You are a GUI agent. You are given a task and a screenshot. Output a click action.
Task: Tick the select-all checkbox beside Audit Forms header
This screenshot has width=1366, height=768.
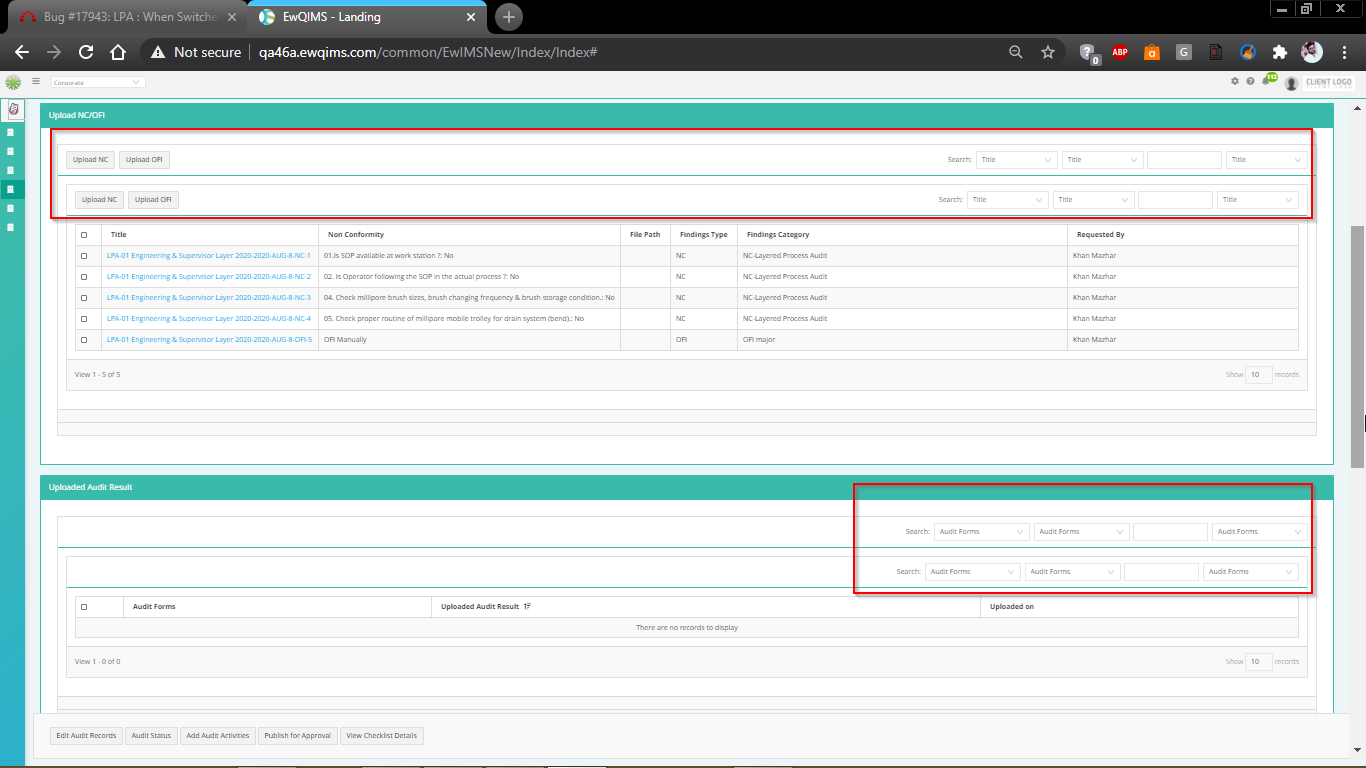[84, 607]
